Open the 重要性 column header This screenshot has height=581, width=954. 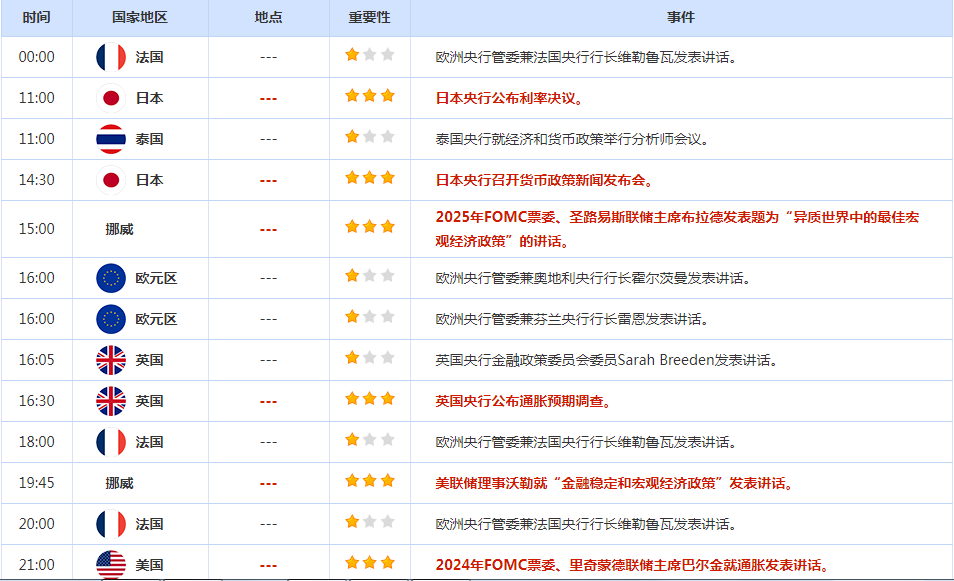click(367, 16)
